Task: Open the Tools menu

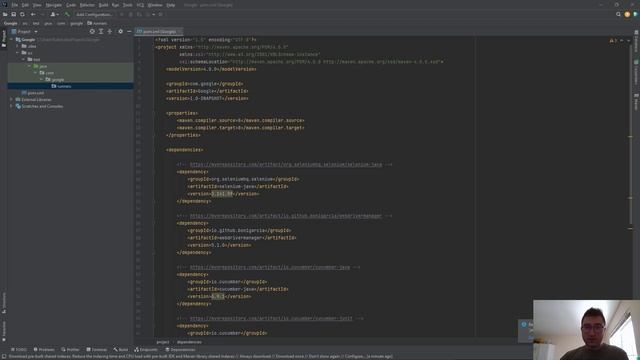Action: point(128,5)
